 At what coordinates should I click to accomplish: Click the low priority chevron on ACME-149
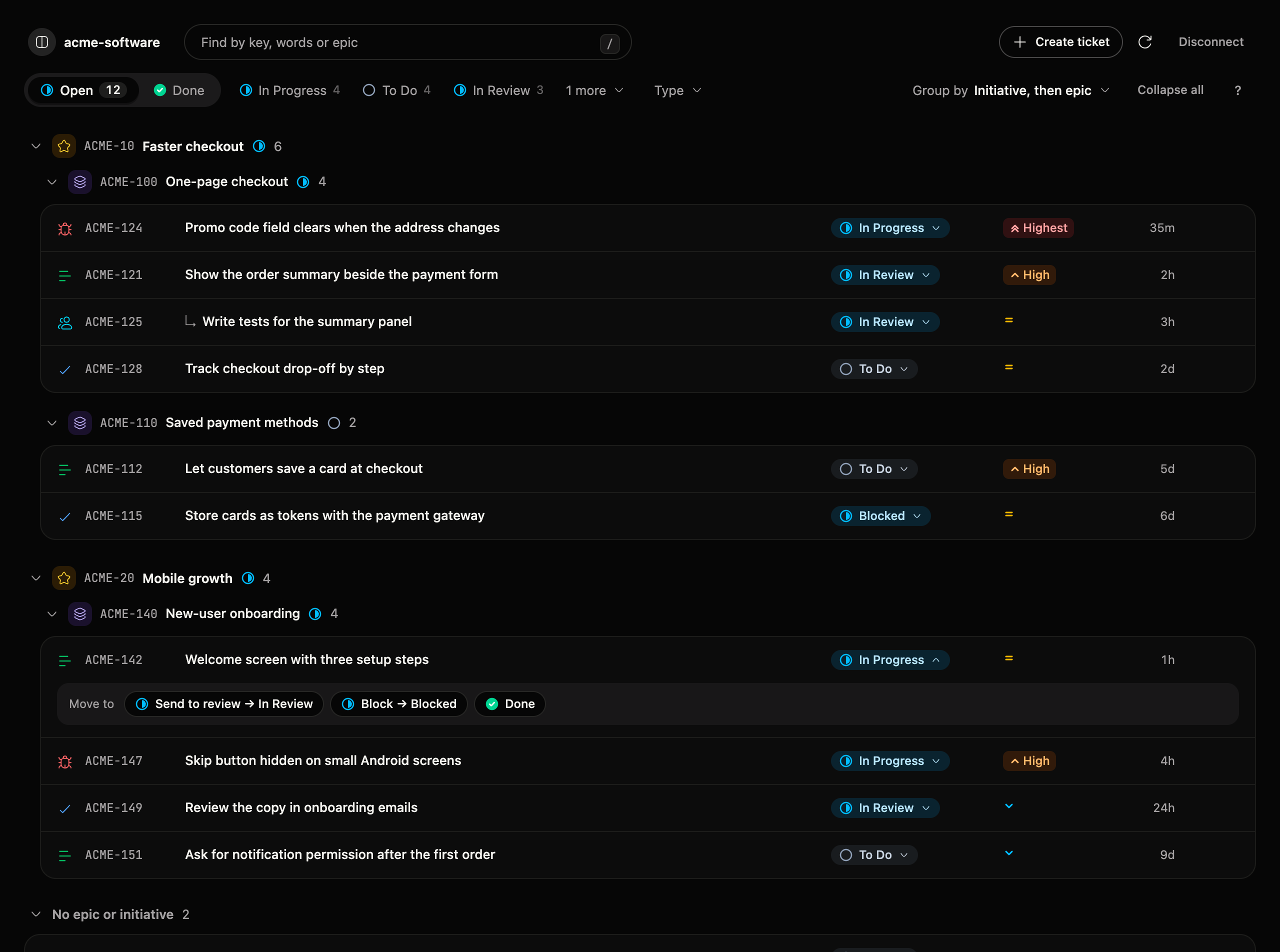[1008, 806]
